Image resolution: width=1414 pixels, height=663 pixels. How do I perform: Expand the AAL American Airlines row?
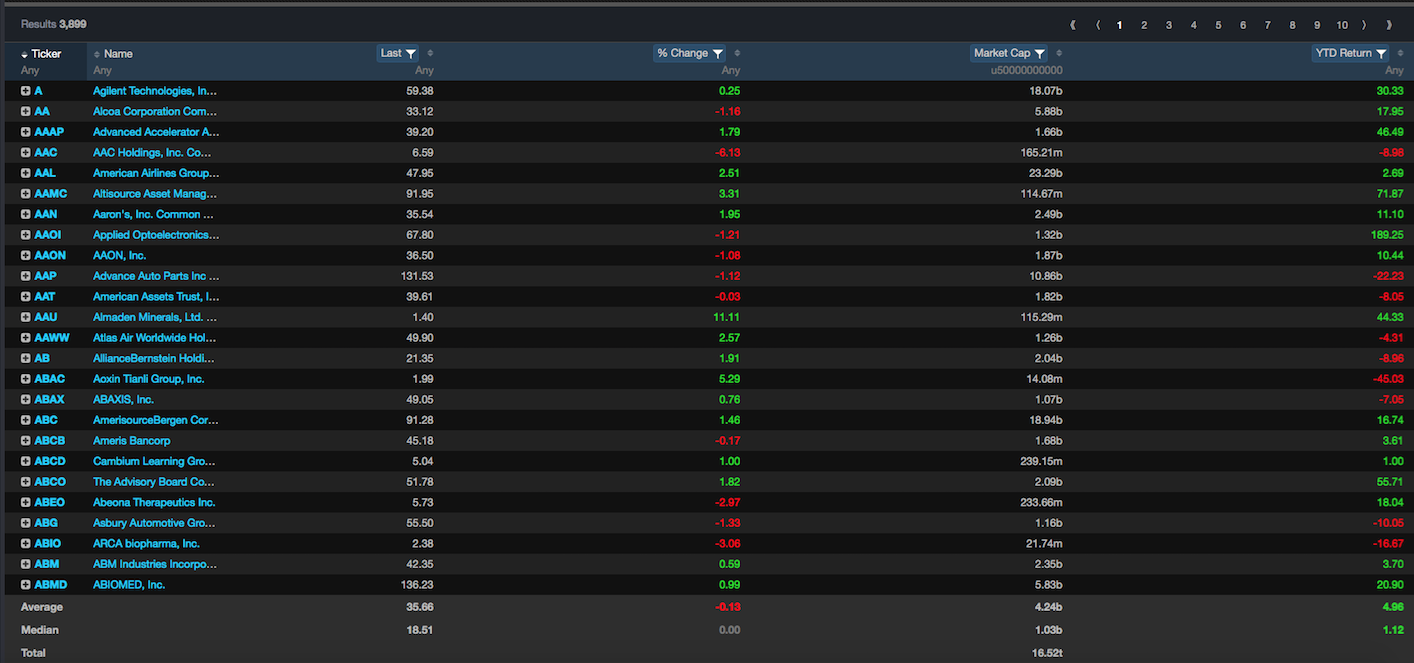point(26,173)
